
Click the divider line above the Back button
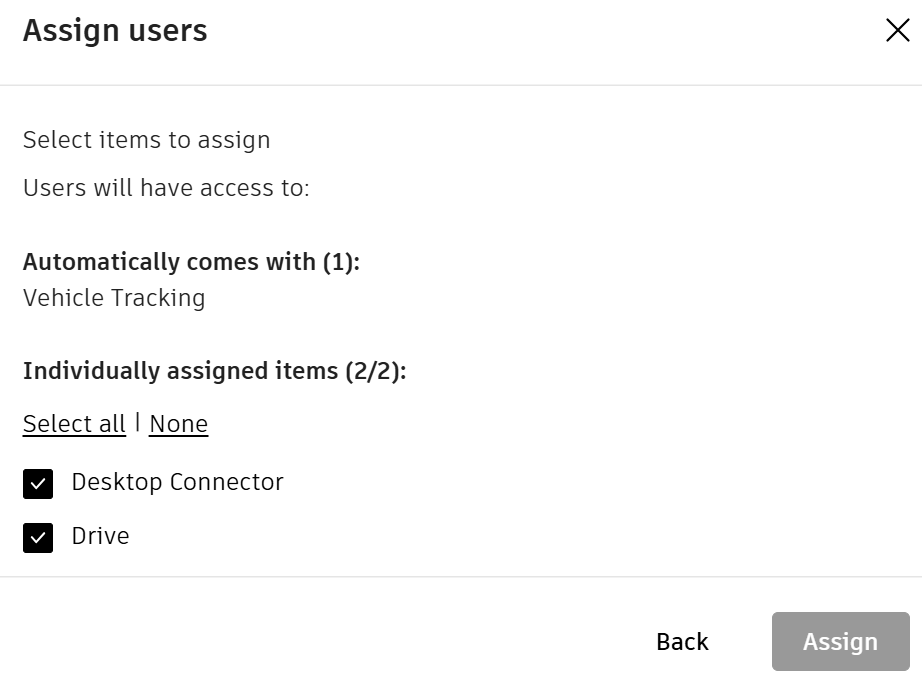pos(461,577)
